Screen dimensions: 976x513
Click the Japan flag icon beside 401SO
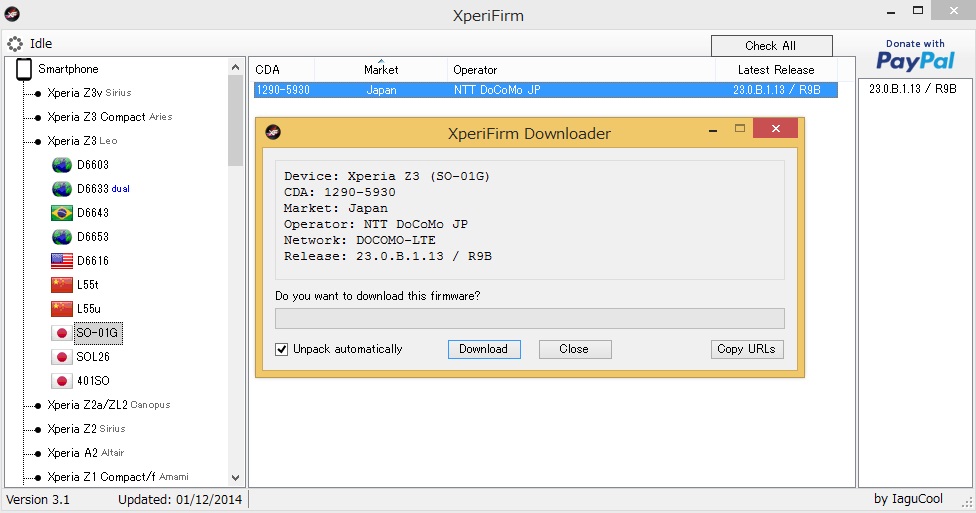click(62, 381)
